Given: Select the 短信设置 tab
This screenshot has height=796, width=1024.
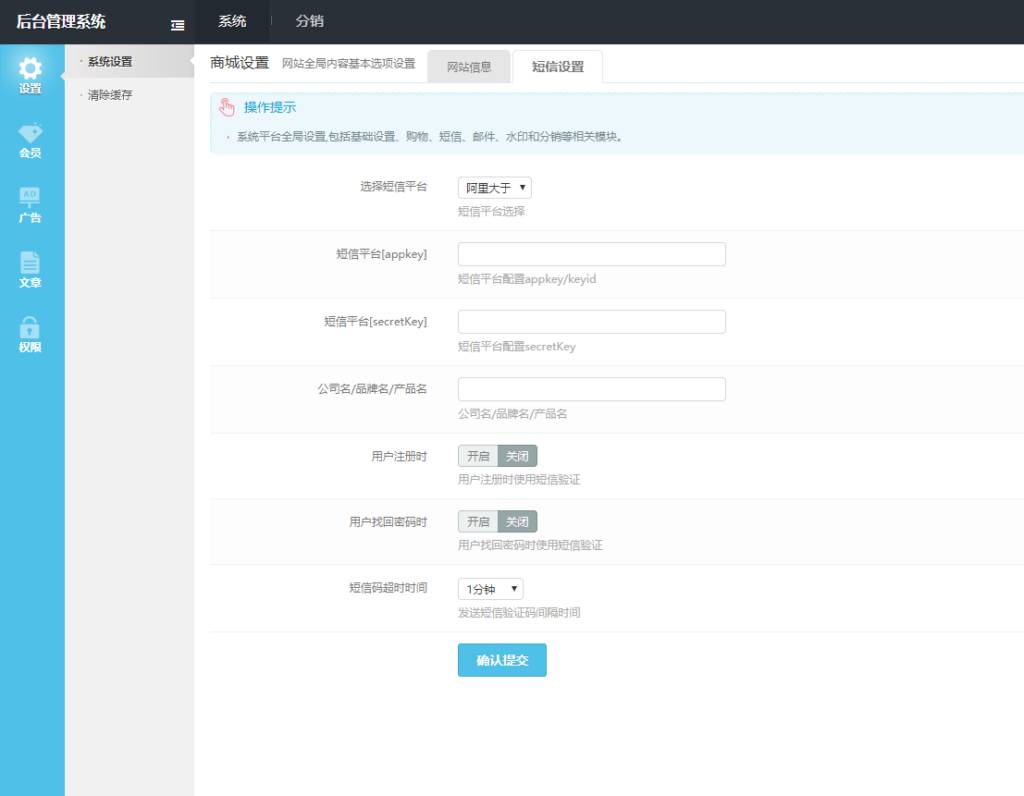Looking at the screenshot, I should pyautogui.click(x=557, y=67).
